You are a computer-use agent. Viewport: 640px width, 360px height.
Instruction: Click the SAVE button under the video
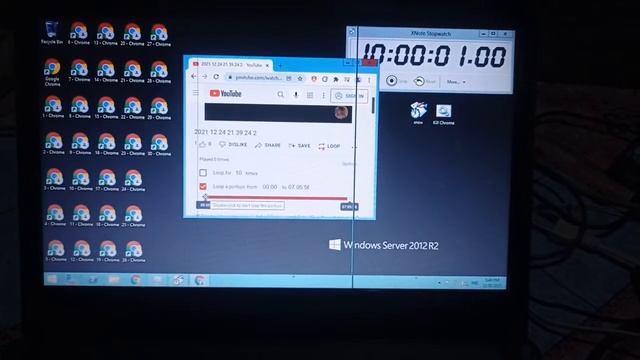pyautogui.click(x=299, y=146)
